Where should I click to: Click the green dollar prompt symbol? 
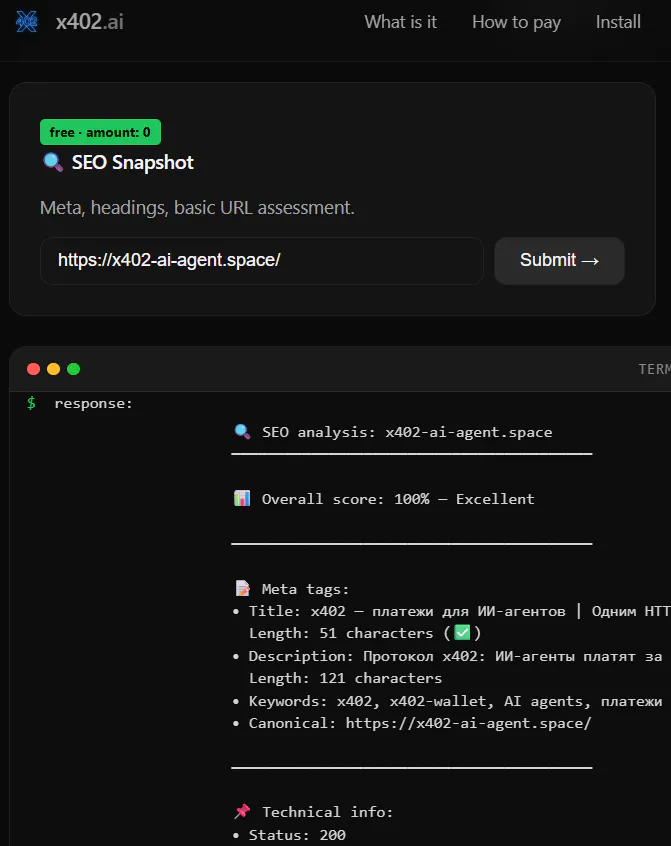(x=31, y=403)
